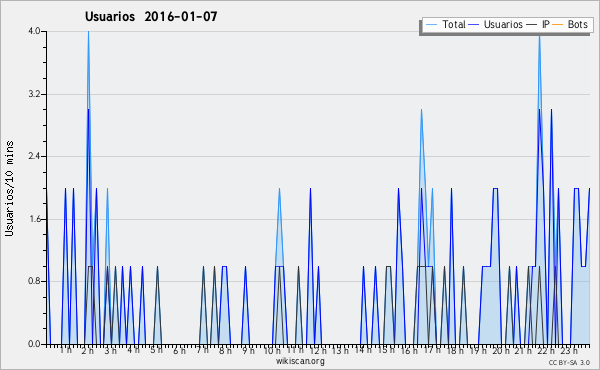Click the Bots legend label
This screenshot has height=370, width=600.
pyautogui.click(x=577, y=24)
